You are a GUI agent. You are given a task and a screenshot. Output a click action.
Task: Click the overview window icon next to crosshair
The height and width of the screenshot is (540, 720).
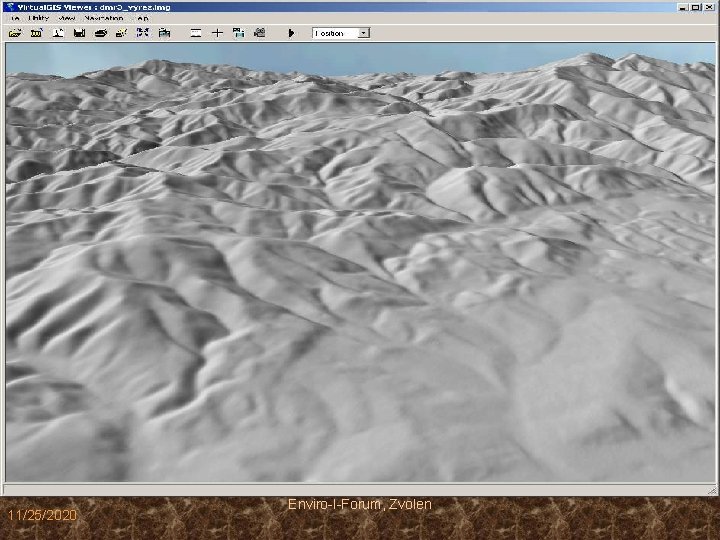(238, 33)
